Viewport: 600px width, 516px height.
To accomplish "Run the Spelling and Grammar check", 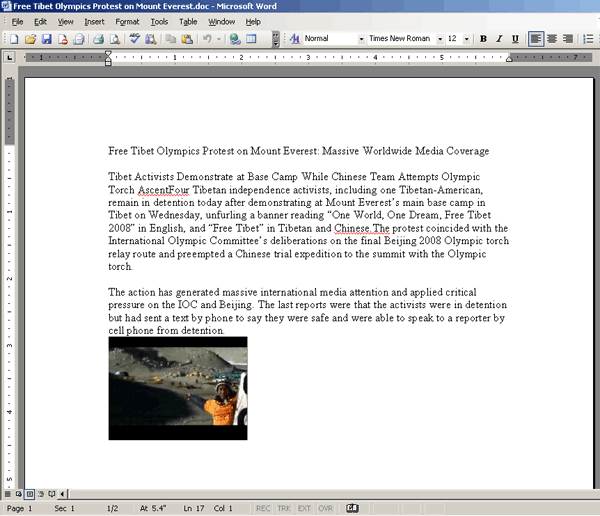I will click(x=135, y=39).
